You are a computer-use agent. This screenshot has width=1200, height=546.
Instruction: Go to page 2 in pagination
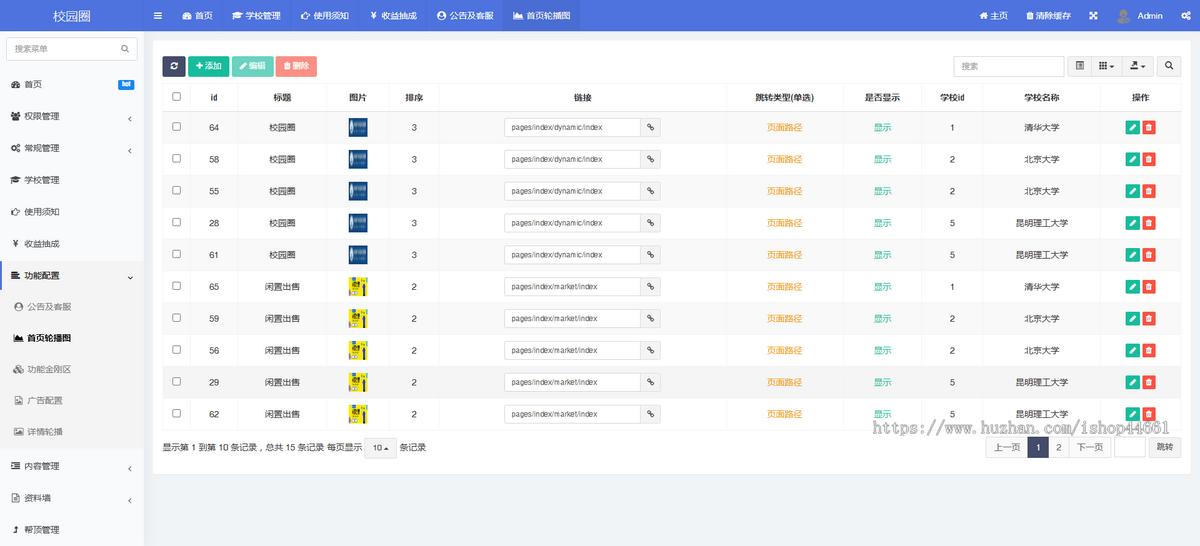tap(1058, 448)
